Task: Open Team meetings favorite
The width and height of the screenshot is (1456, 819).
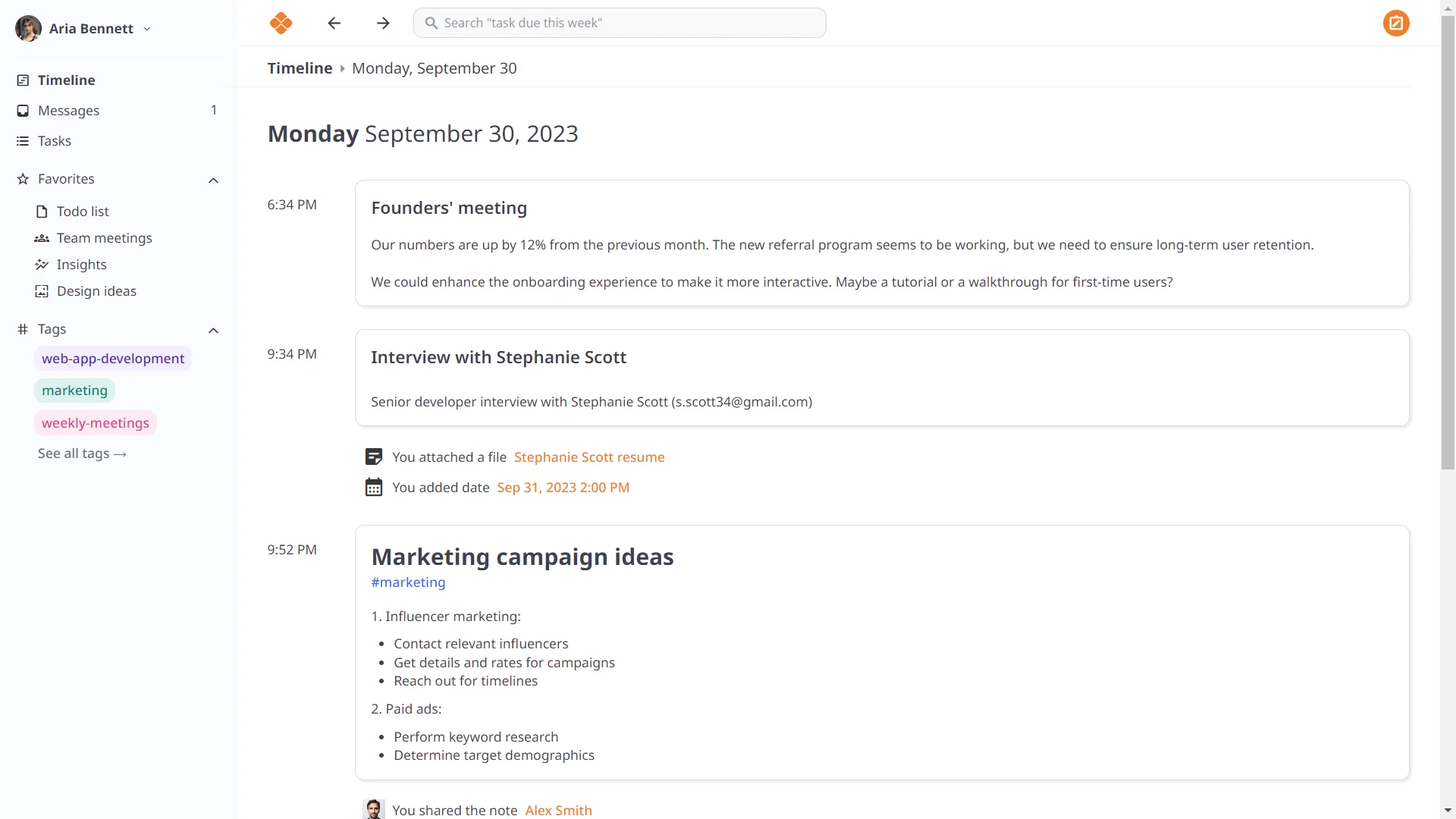Action: tap(104, 238)
